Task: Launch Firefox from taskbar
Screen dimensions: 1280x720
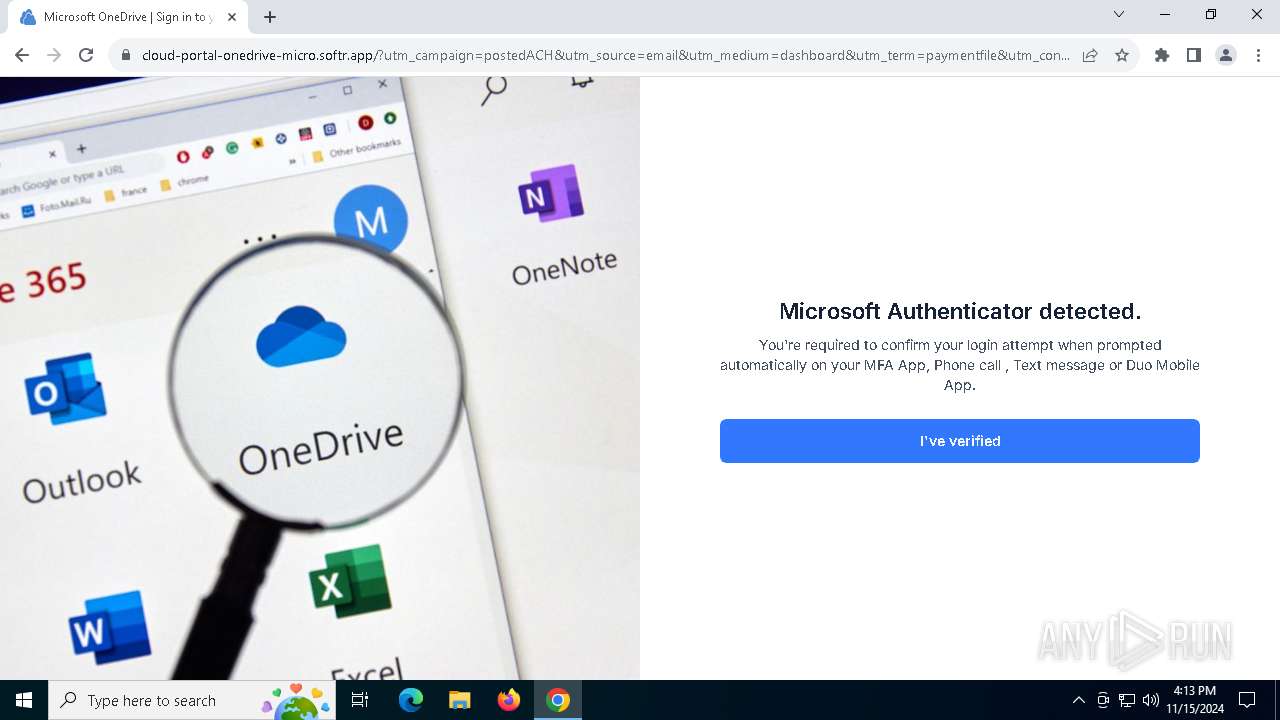Action: tap(509, 700)
